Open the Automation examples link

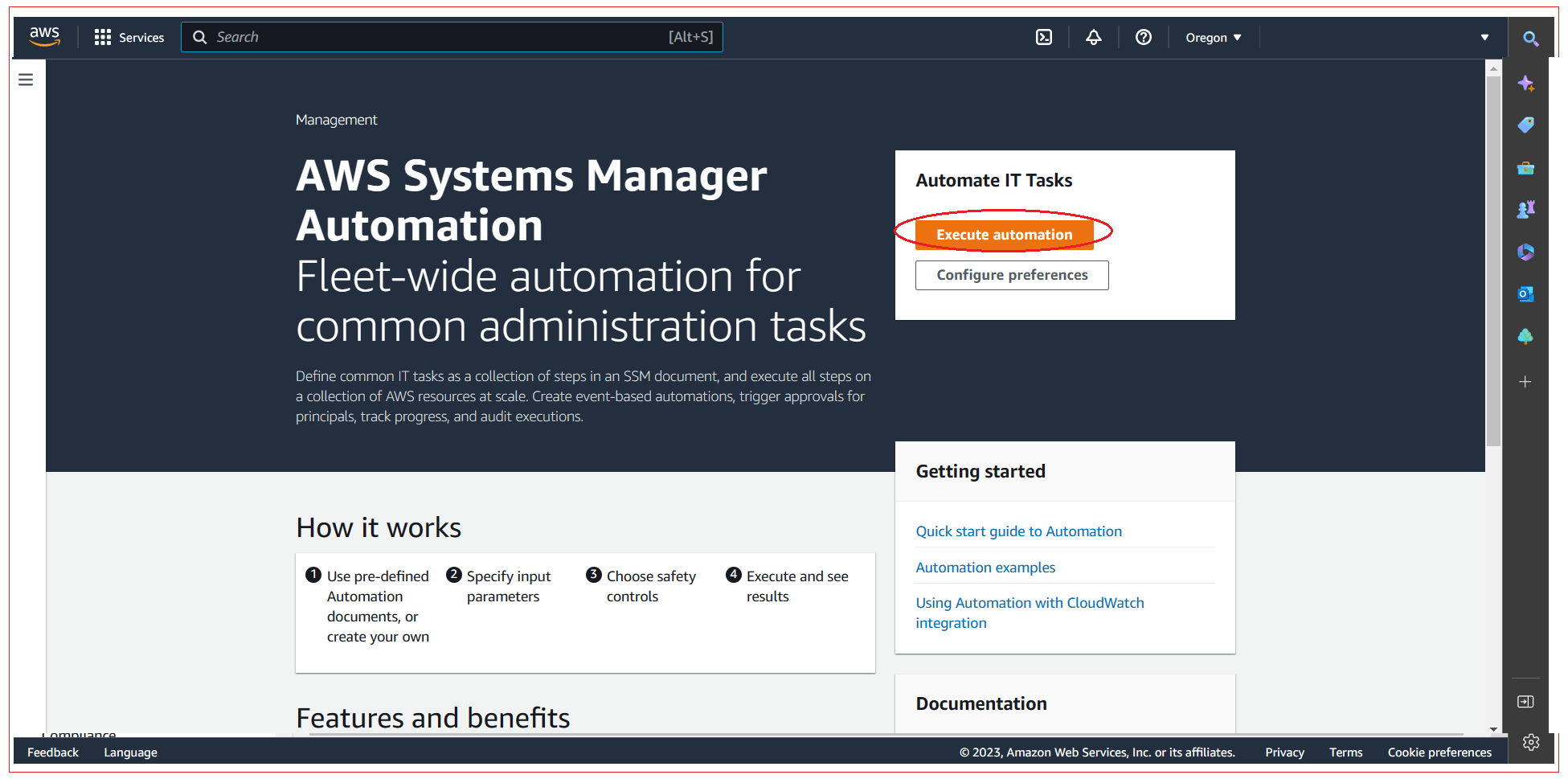tap(985, 568)
